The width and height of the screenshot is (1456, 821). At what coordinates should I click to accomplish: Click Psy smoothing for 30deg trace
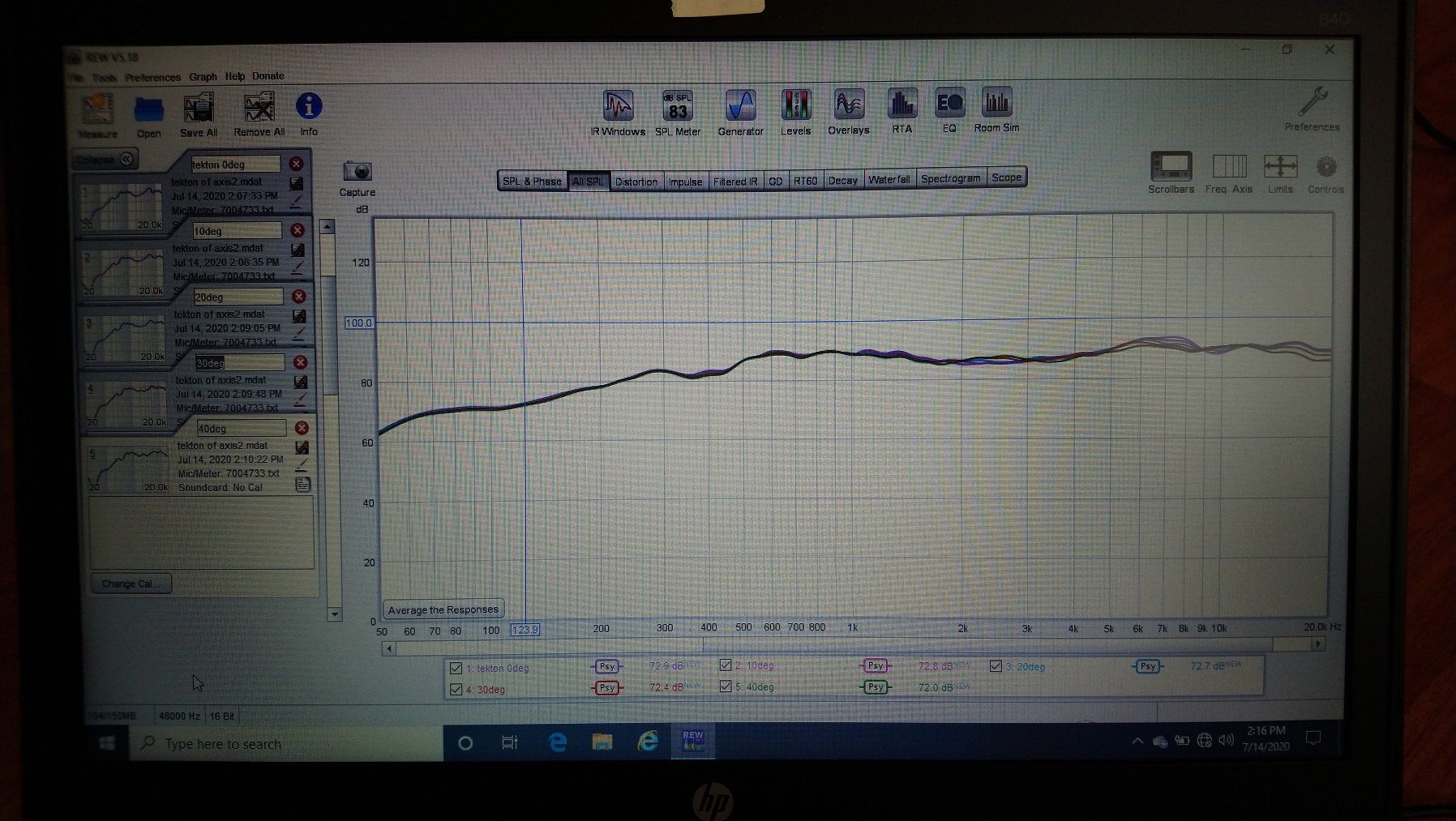coord(607,687)
